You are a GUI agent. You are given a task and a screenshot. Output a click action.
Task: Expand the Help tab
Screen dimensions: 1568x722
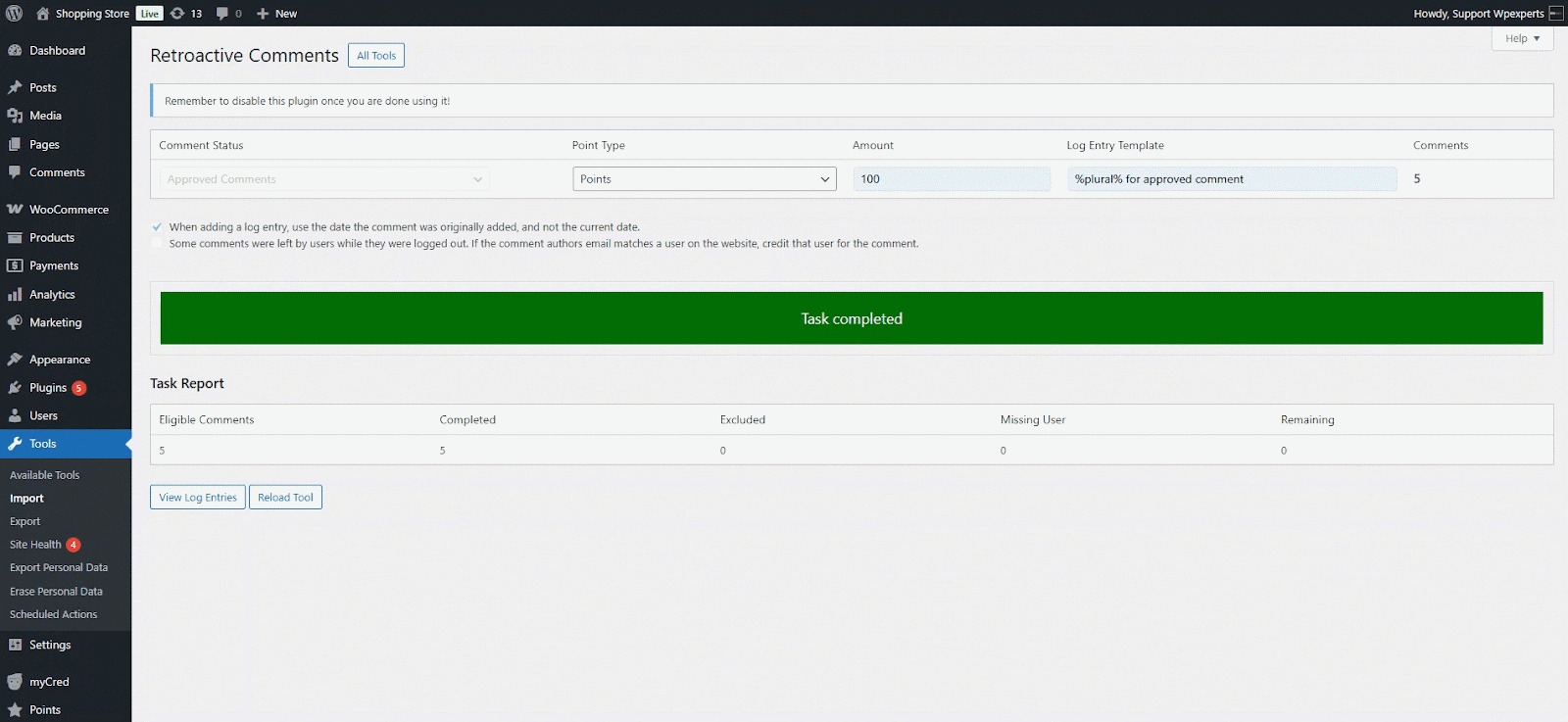(x=1522, y=38)
